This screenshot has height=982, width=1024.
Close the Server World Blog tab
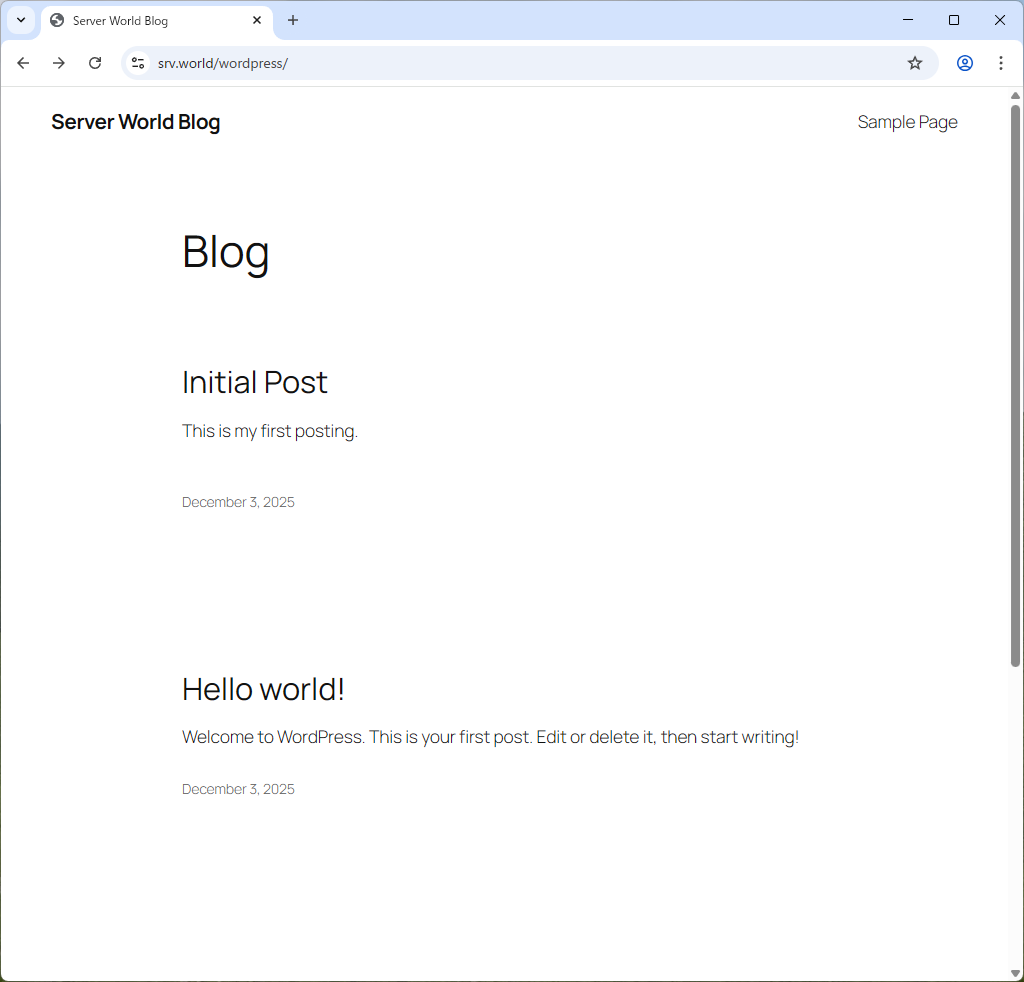[x=257, y=20]
